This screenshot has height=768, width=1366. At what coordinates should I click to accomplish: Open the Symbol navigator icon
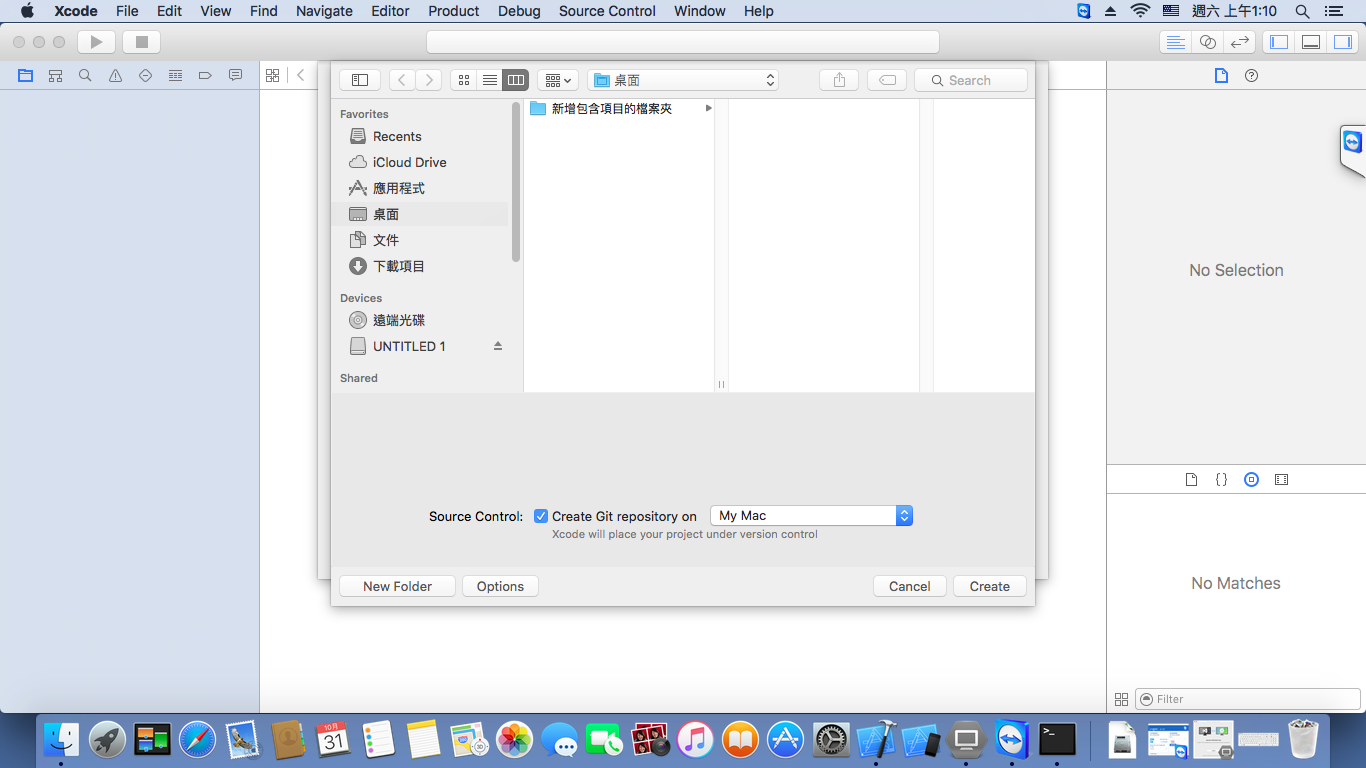coord(55,75)
